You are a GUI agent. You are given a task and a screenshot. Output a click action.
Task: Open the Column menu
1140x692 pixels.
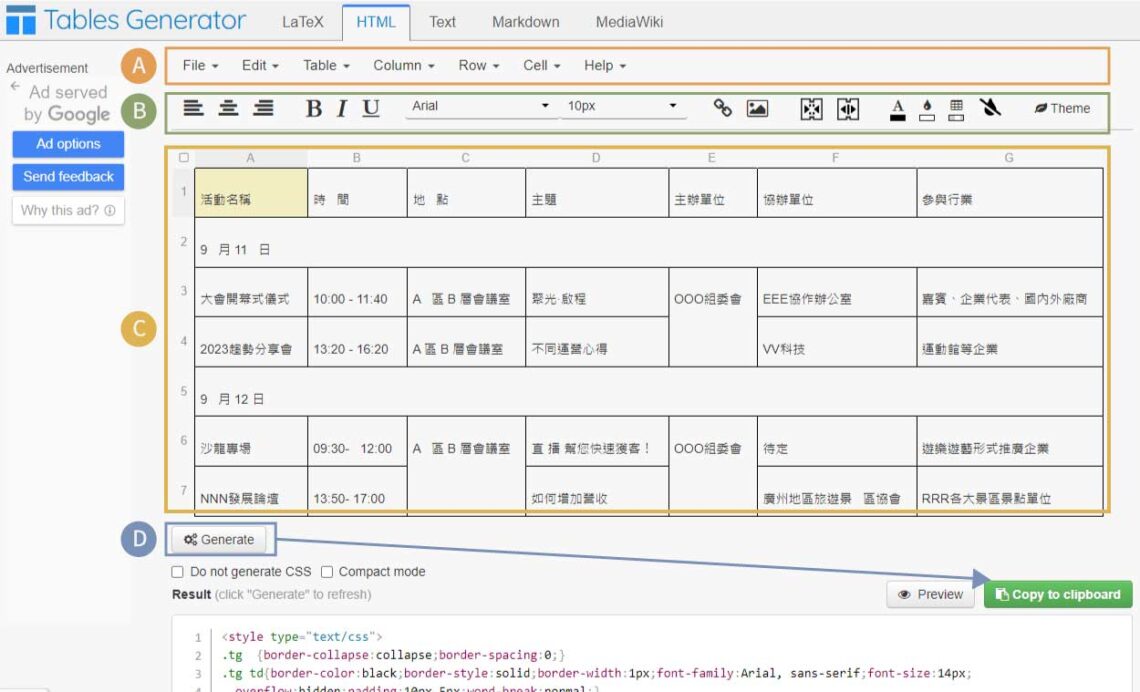tap(404, 65)
